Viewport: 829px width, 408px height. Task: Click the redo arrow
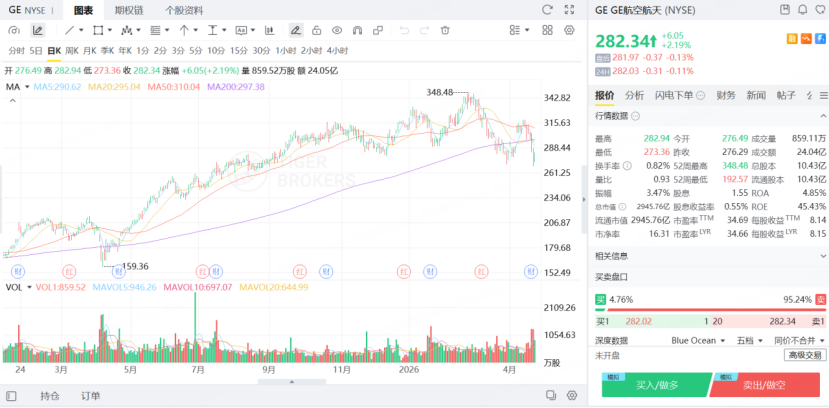click(425, 30)
